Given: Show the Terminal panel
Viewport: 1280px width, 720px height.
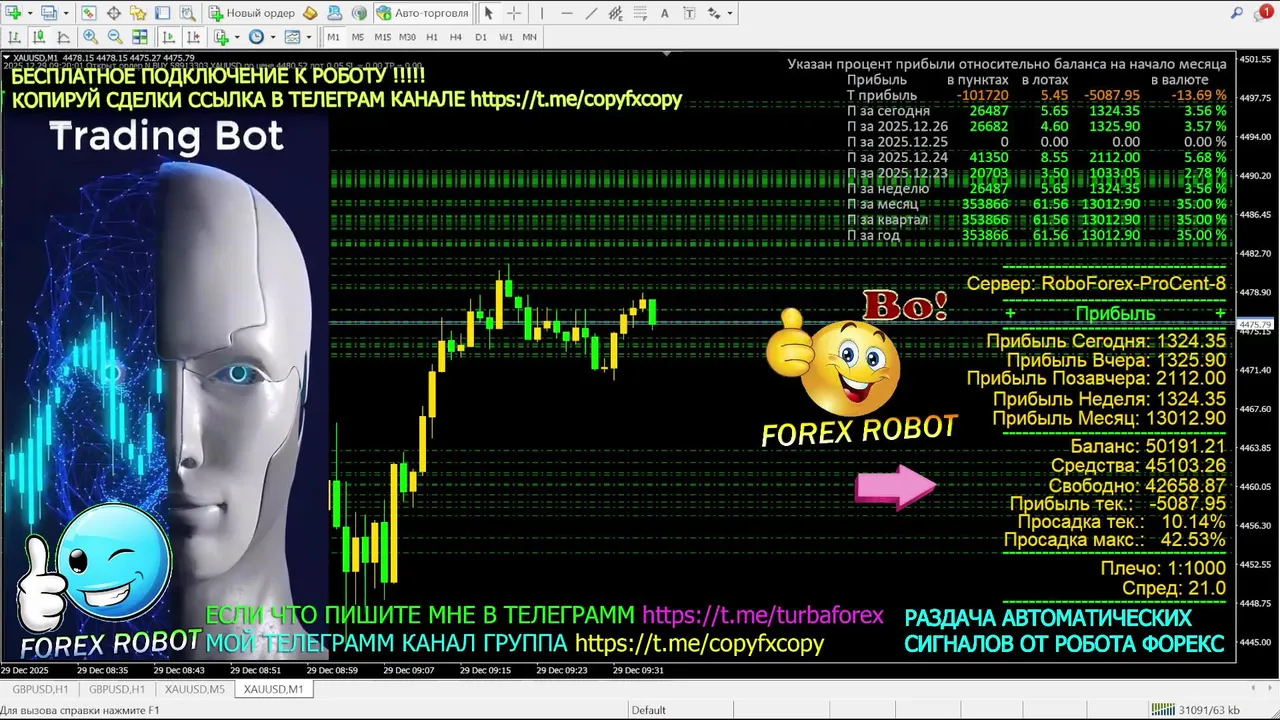Looking at the screenshot, I should (x=162, y=13).
